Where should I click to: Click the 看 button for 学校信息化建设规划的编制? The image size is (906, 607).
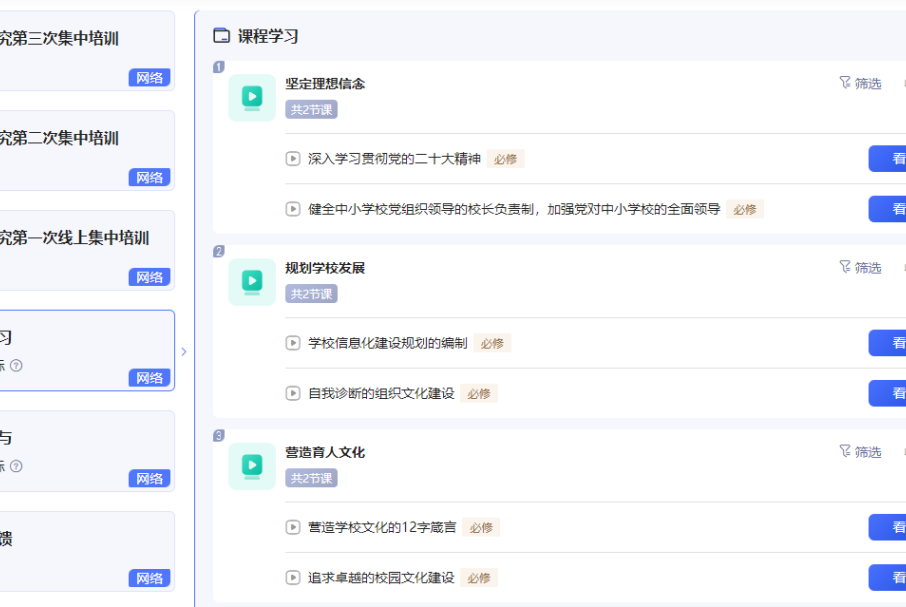click(x=889, y=342)
